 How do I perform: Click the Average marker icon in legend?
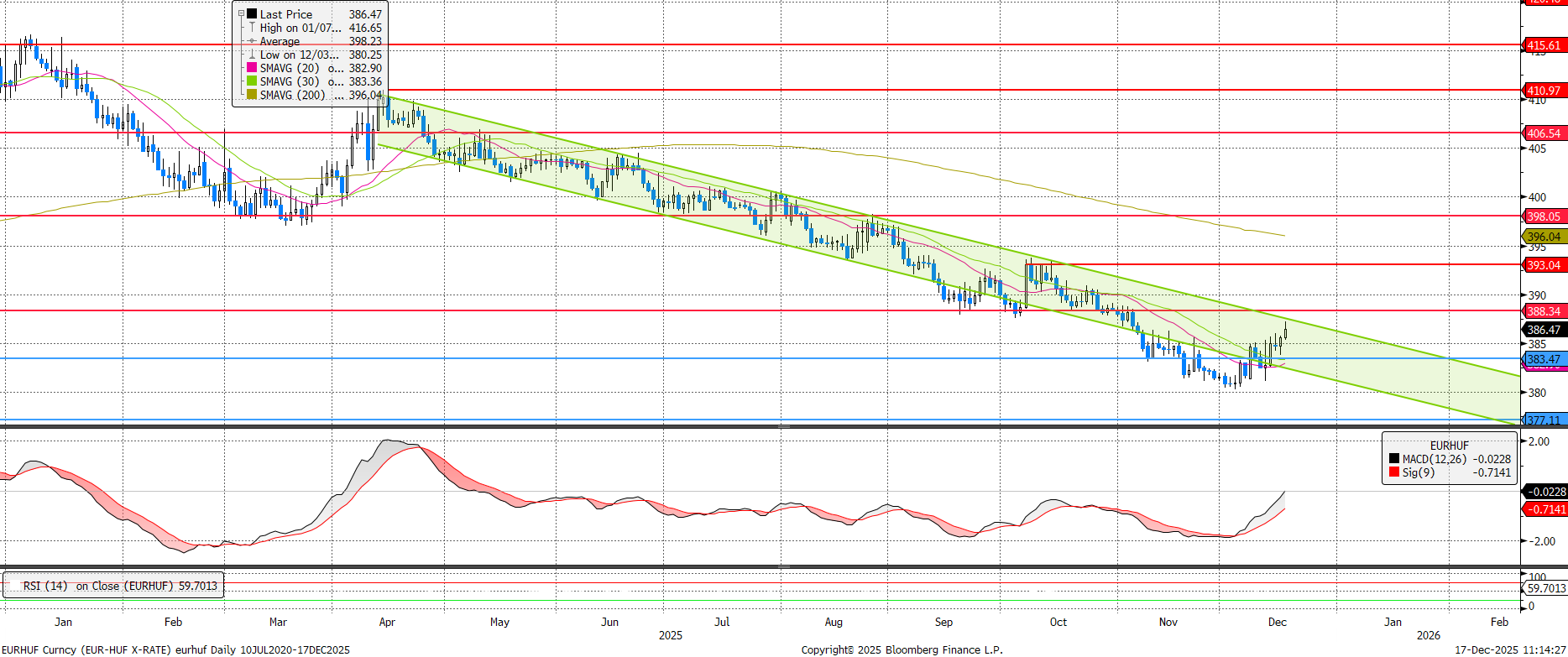click(x=252, y=41)
